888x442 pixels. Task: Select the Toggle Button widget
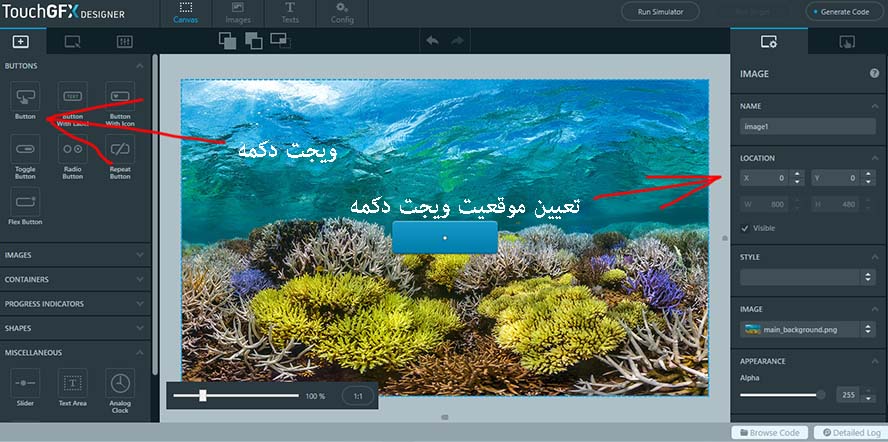coord(25,154)
